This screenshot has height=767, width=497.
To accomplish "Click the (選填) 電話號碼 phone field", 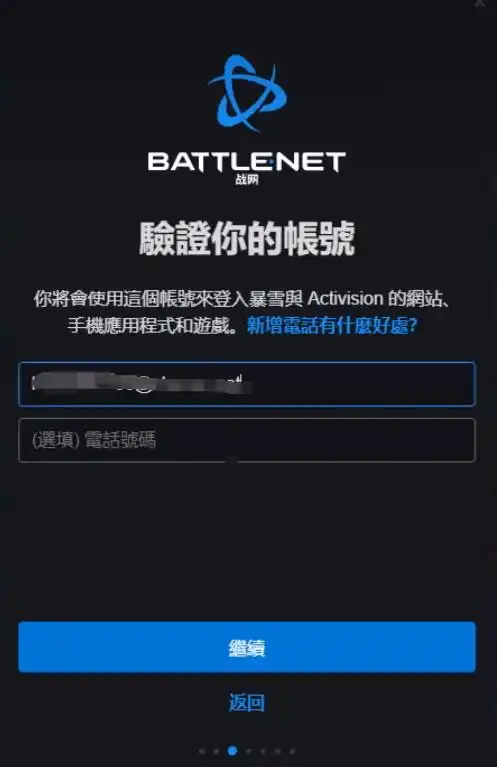I will tap(247, 440).
